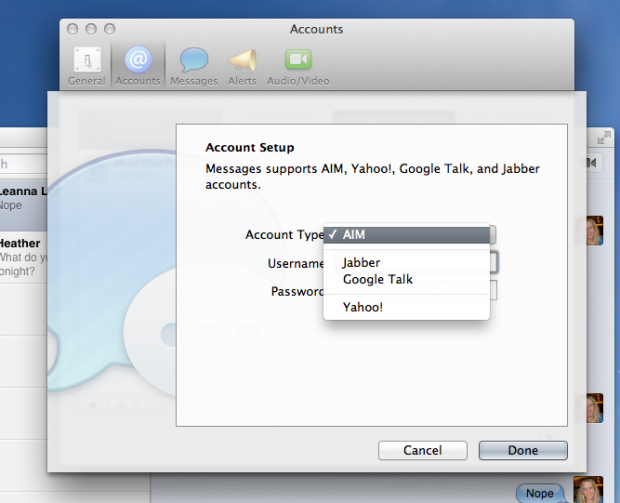Viewport: 620px width, 503px height.
Task: Zoom the Accounts window
Action: tap(110, 29)
